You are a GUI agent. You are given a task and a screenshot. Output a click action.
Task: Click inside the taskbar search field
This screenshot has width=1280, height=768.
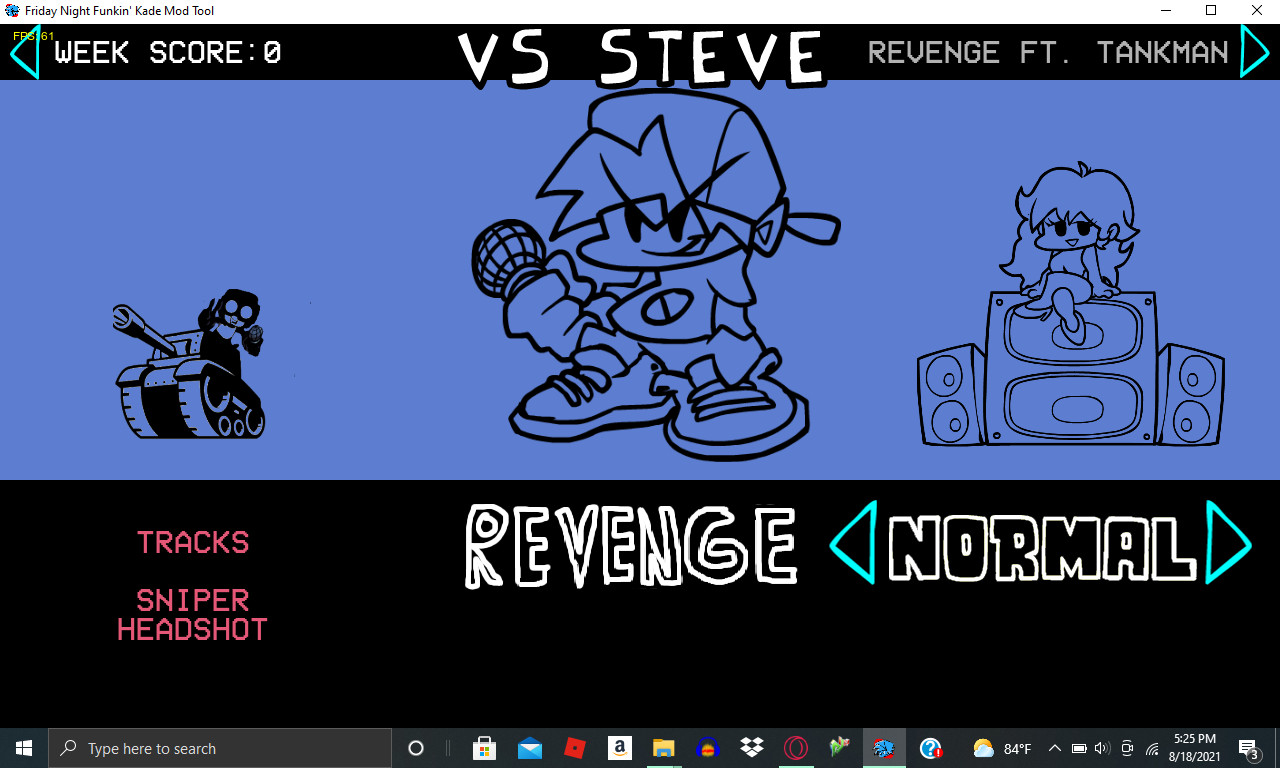coord(220,748)
